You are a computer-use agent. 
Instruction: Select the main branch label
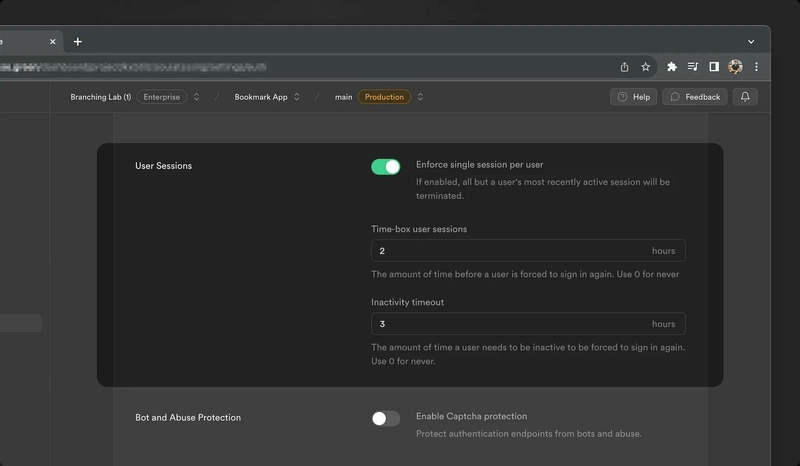coord(343,97)
